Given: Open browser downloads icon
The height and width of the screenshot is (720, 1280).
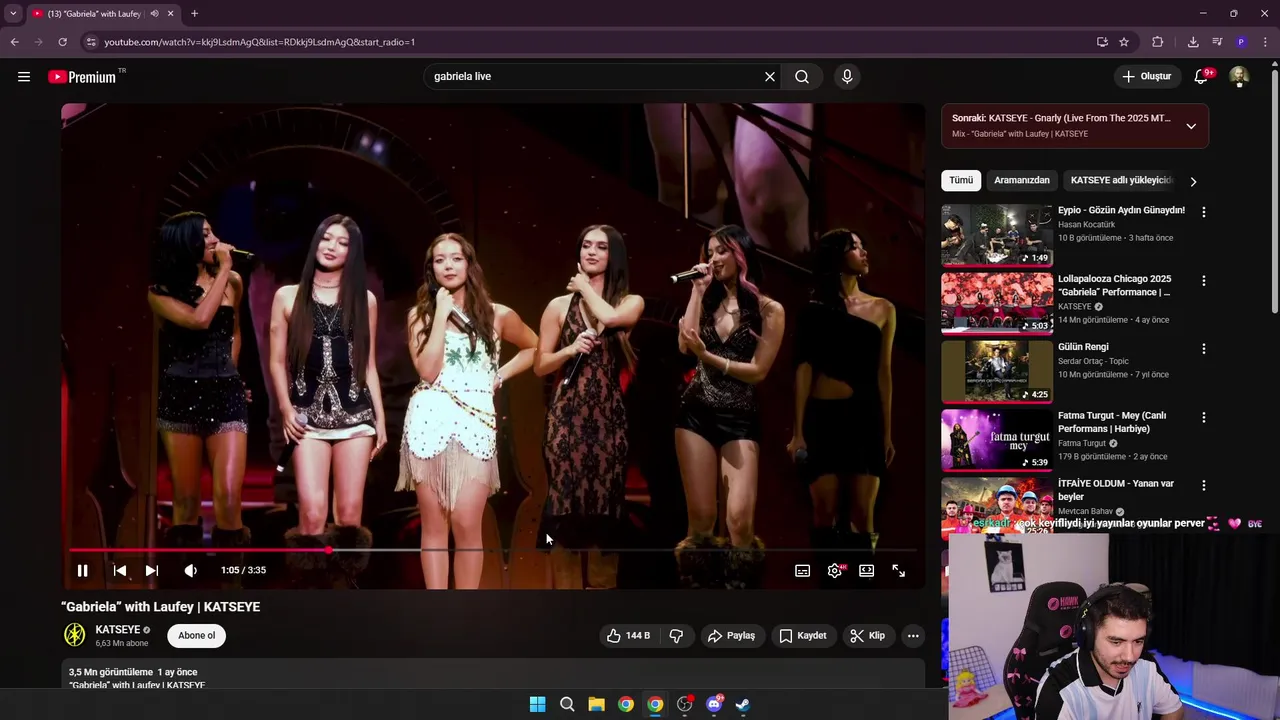Looking at the screenshot, I should point(1193,42).
